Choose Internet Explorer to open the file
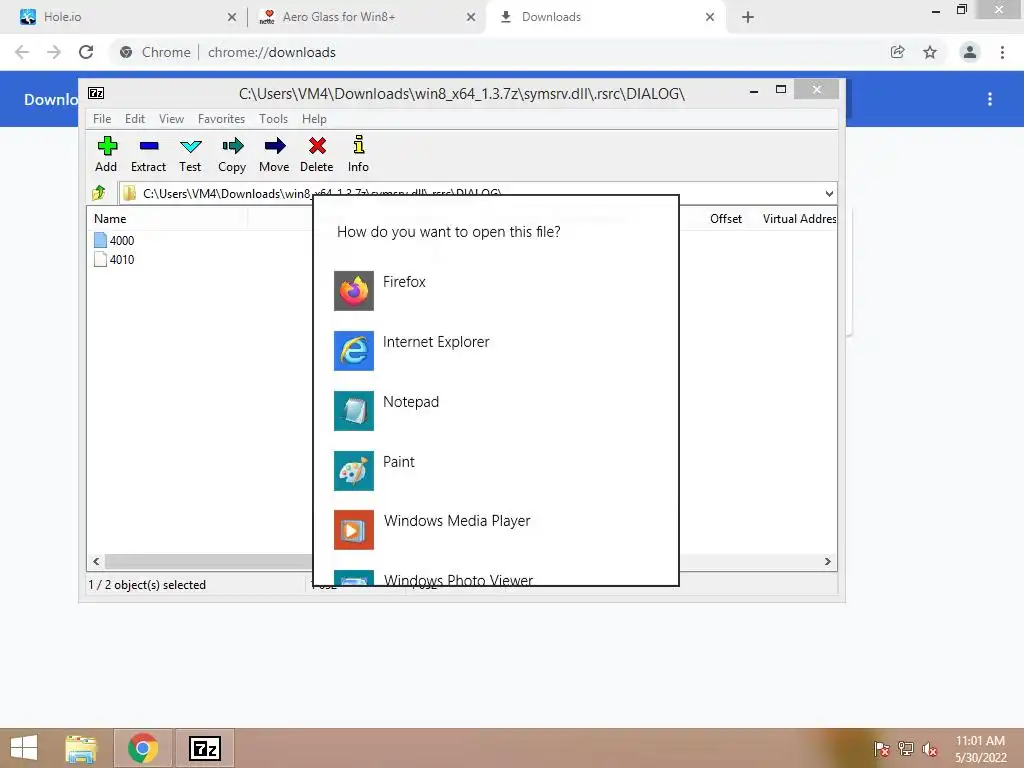 [496, 351]
